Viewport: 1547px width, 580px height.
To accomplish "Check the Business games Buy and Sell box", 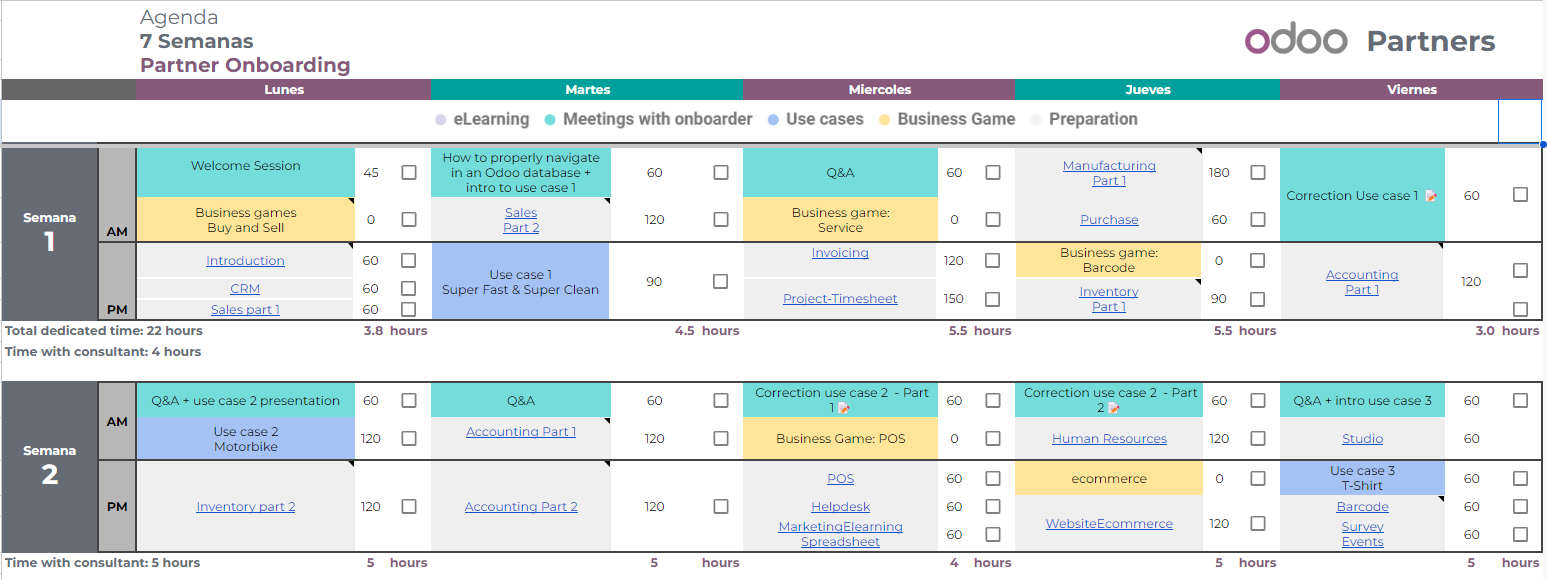I will click(x=409, y=220).
